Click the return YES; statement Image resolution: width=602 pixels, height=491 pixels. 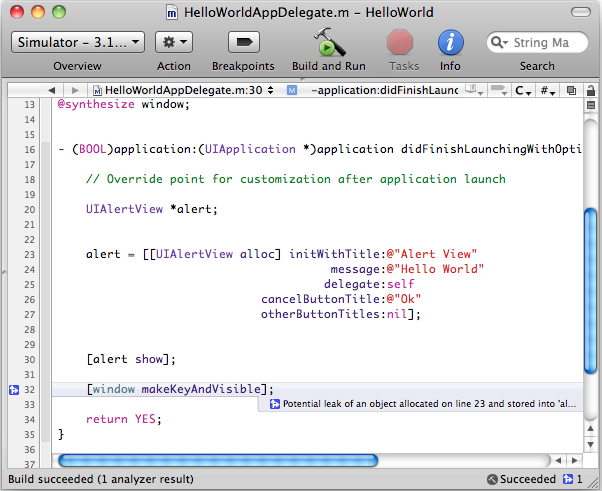click(124, 419)
